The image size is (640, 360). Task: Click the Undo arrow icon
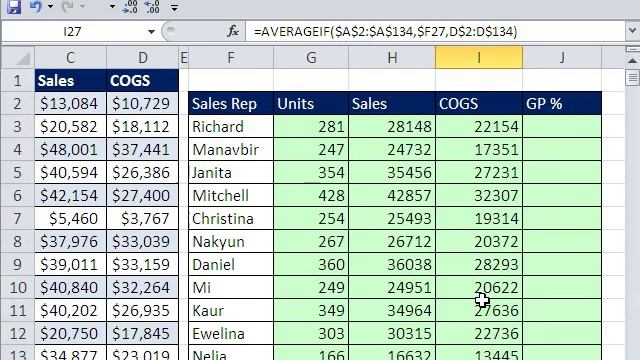(x=36, y=7)
